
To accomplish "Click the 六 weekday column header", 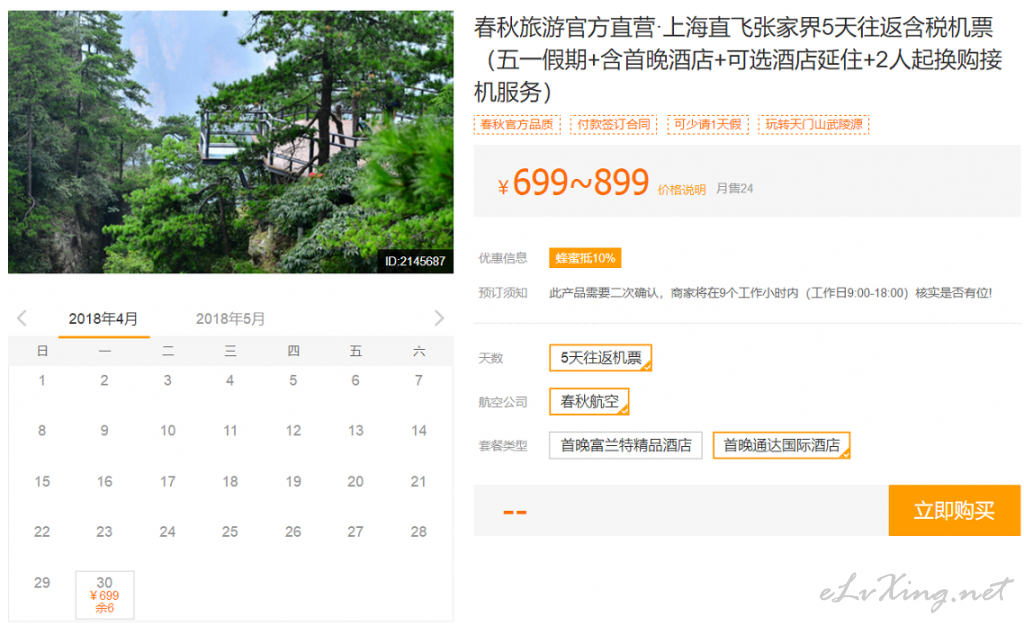I will pyautogui.click(x=419, y=351).
